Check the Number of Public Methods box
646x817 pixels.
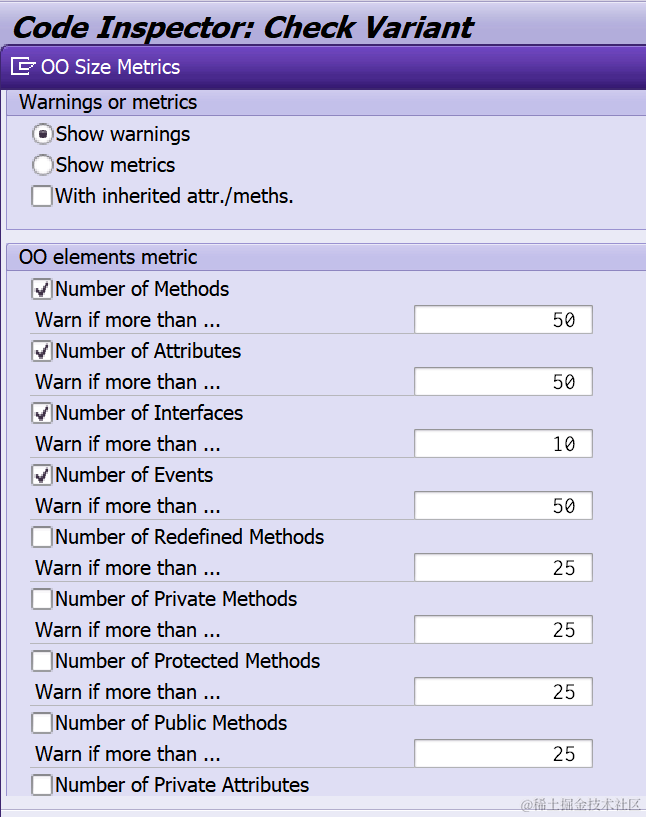click(42, 723)
